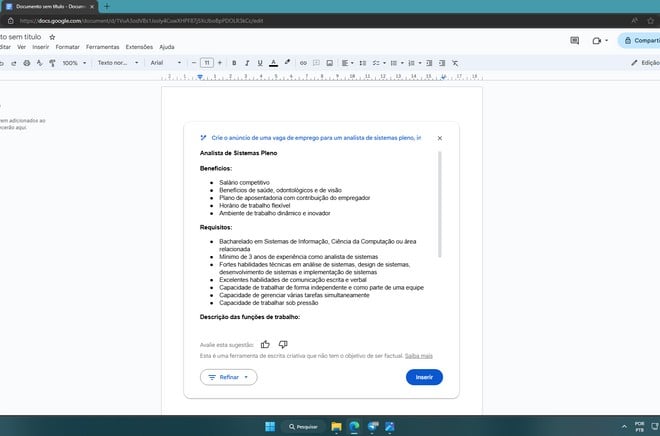
Task: Click the font size input field
Action: (x=207, y=63)
